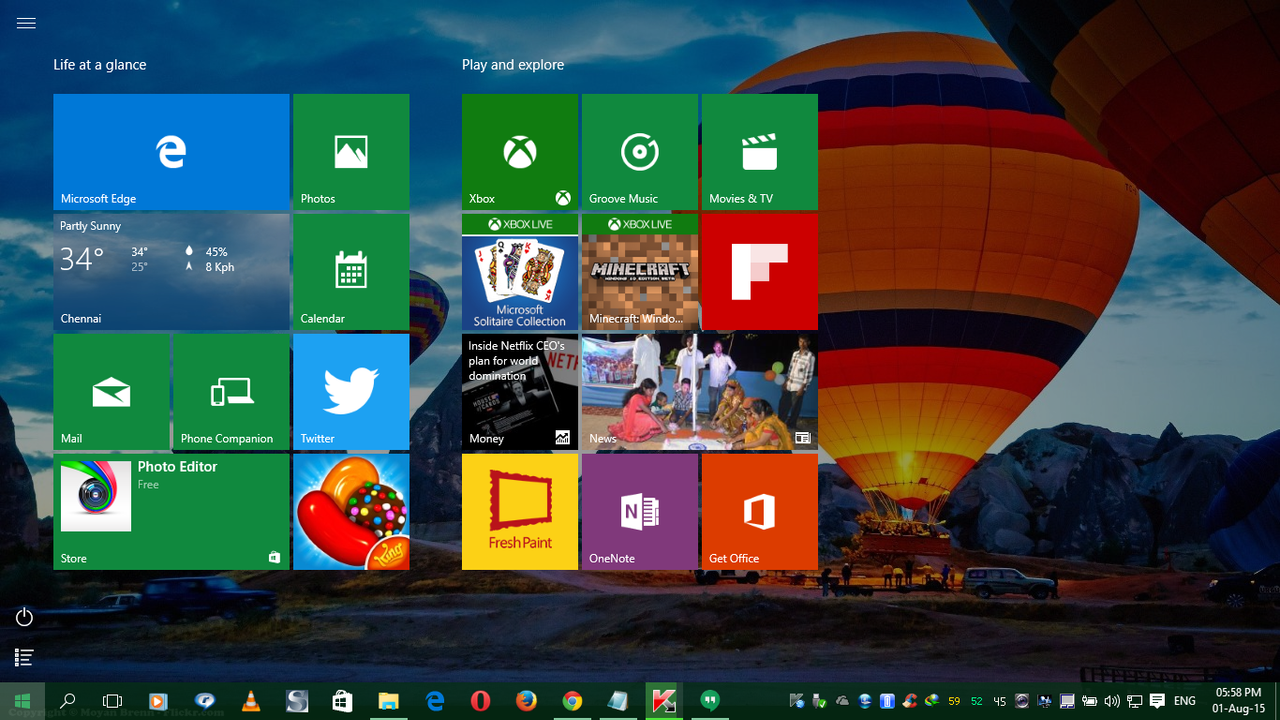
Task: Open the Flipboard tile
Action: tap(760, 272)
